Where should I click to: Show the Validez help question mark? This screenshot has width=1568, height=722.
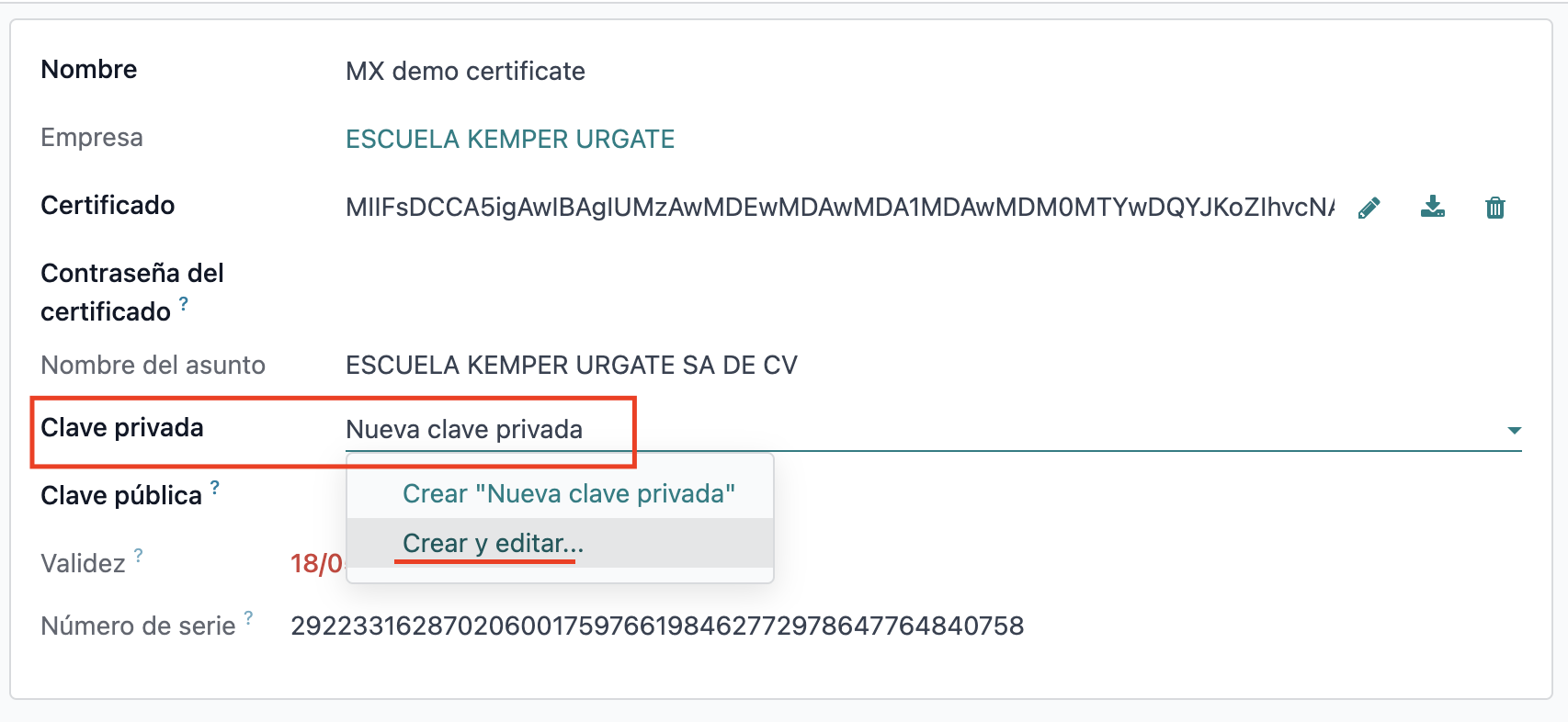(x=139, y=555)
